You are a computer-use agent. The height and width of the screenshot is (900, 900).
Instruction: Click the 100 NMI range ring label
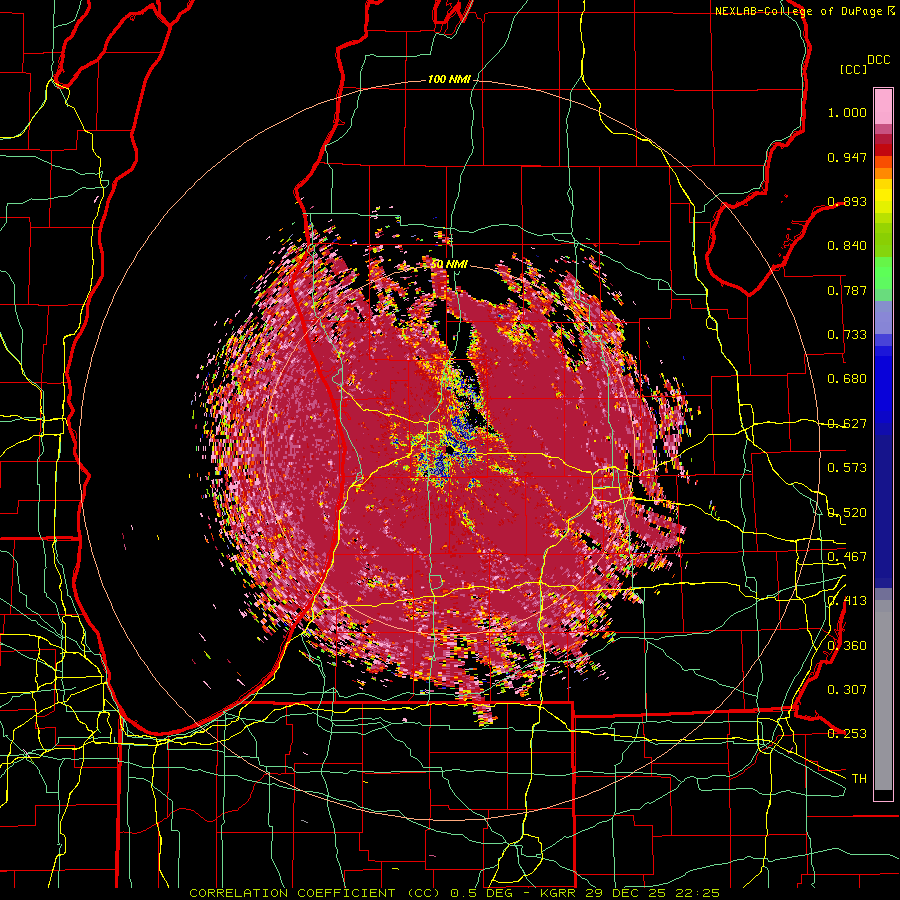[x=449, y=79]
